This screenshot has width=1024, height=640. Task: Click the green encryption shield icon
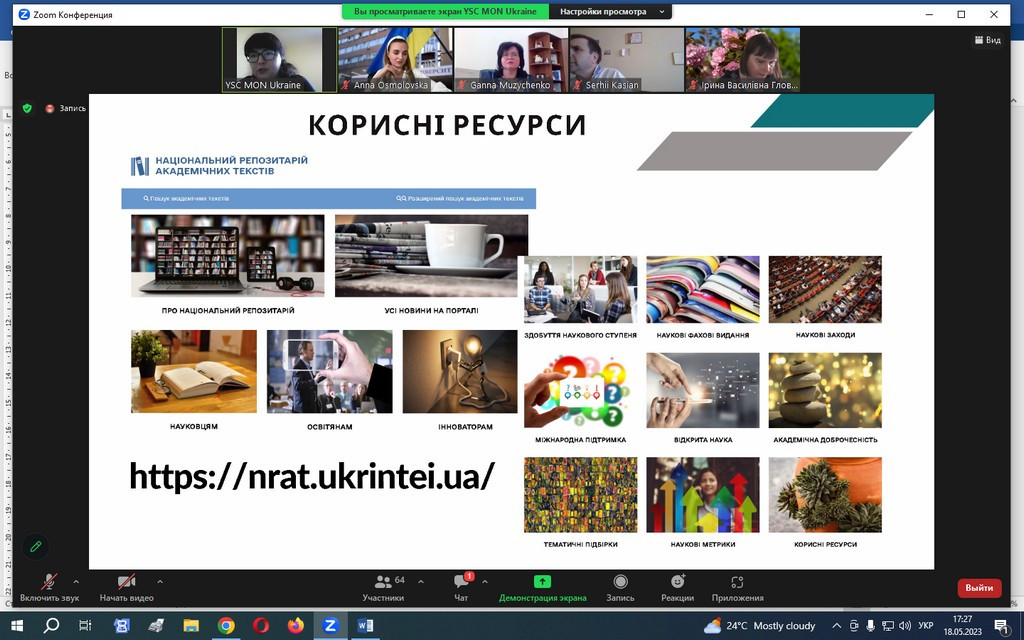pyautogui.click(x=27, y=108)
